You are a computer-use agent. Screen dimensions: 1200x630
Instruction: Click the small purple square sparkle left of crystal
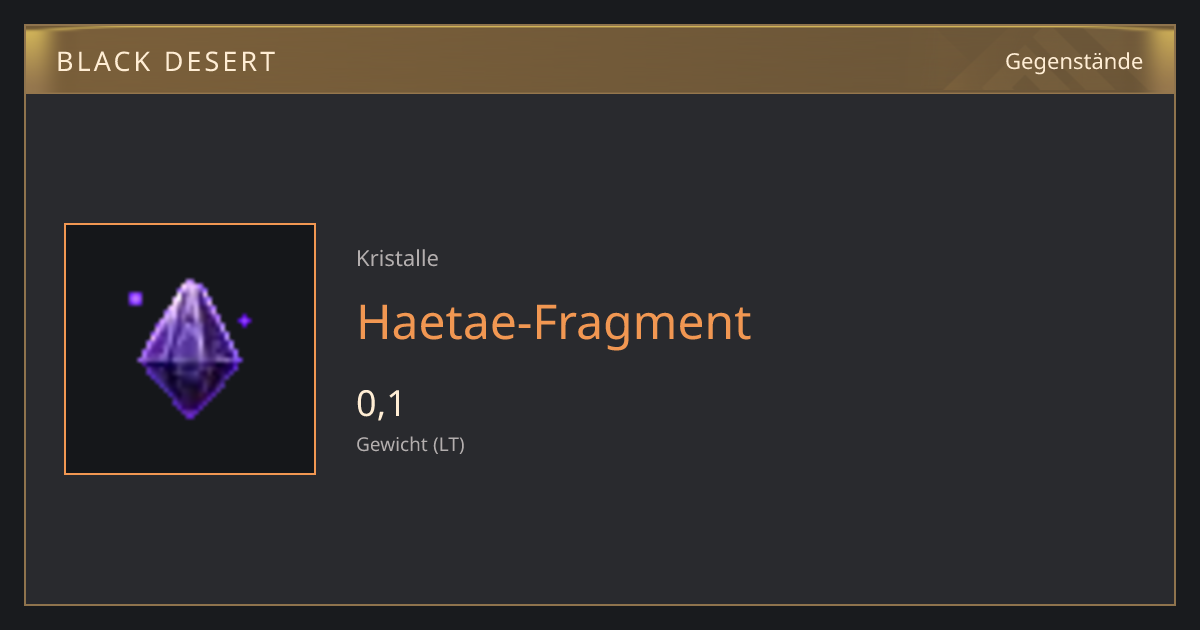point(136,298)
